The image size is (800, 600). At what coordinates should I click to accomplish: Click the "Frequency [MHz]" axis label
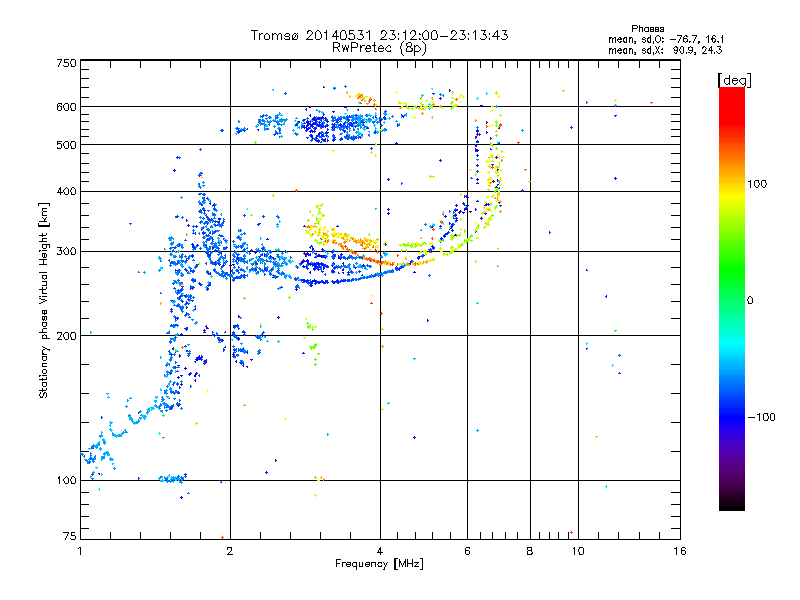[379, 564]
